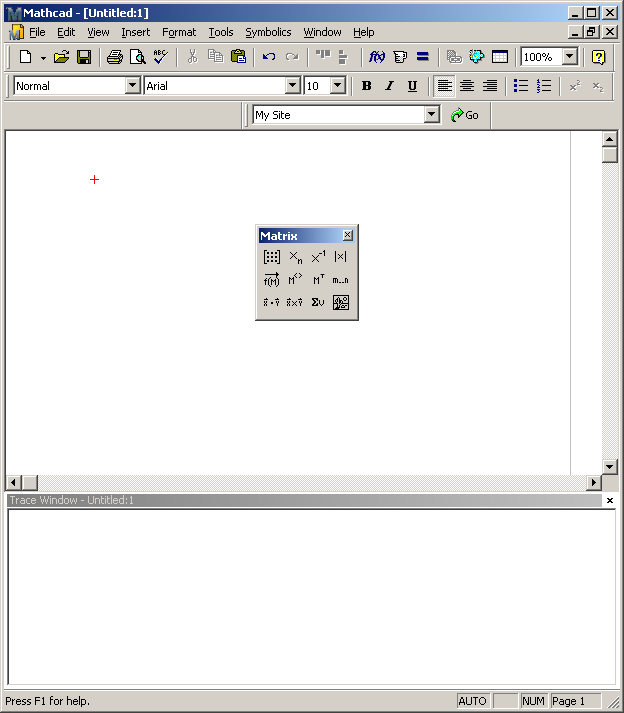The image size is (624, 713).
Task: Select Align Right paragraph alignment
Action: pyautogui.click(x=489, y=86)
